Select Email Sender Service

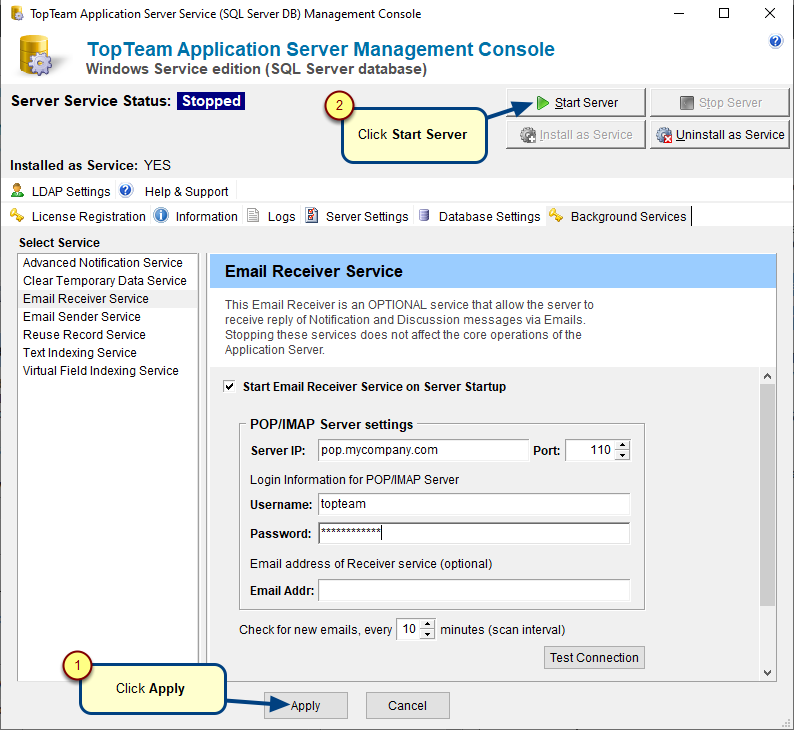pos(107,317)
